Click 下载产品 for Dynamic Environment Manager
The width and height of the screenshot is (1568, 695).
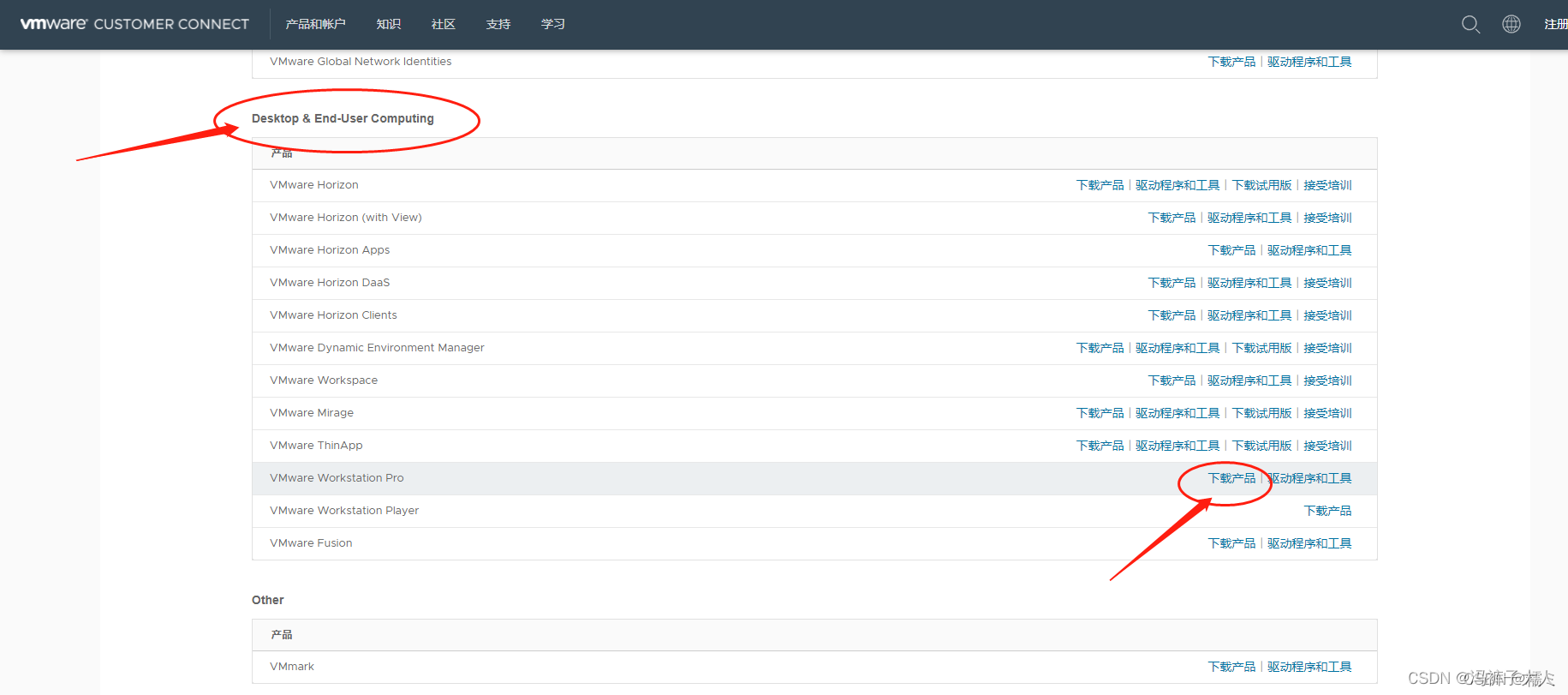coord(1100,348)
